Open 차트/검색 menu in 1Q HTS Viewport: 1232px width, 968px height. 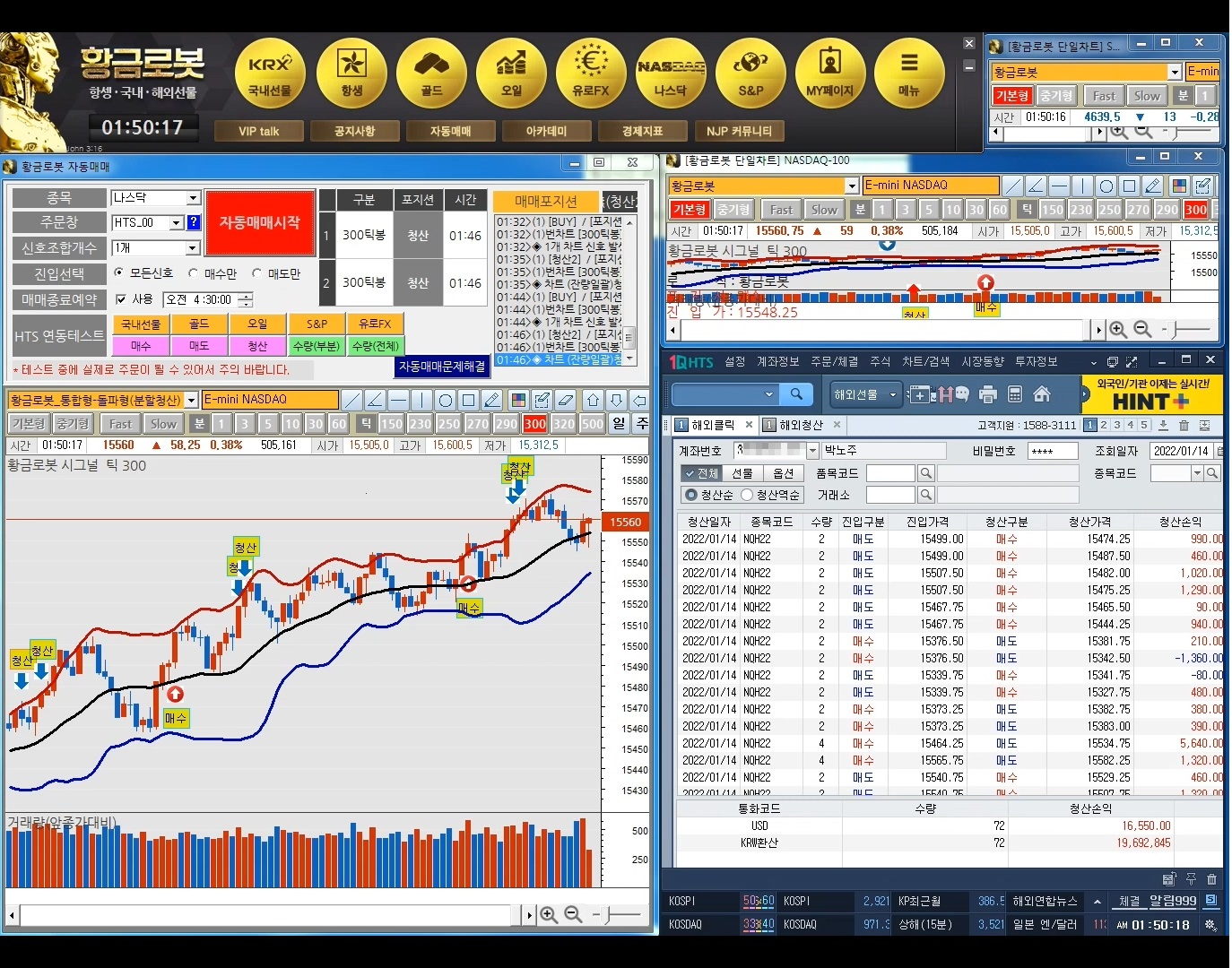925,361
